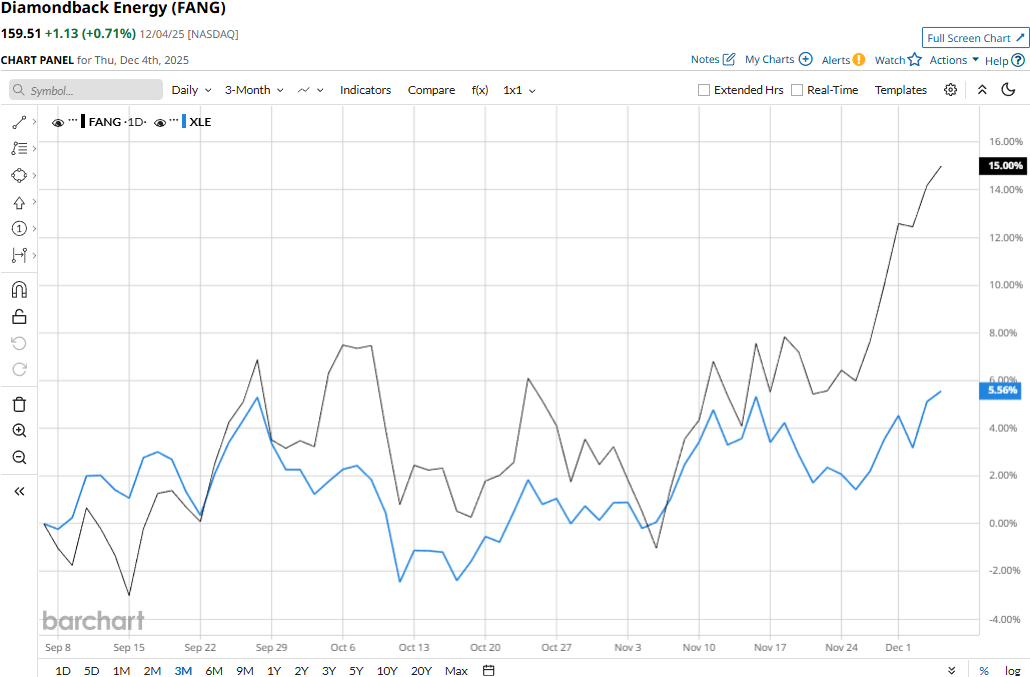Open XLE series options ellipsis
The image size is (1030, 677).
(x=174, y=121)
